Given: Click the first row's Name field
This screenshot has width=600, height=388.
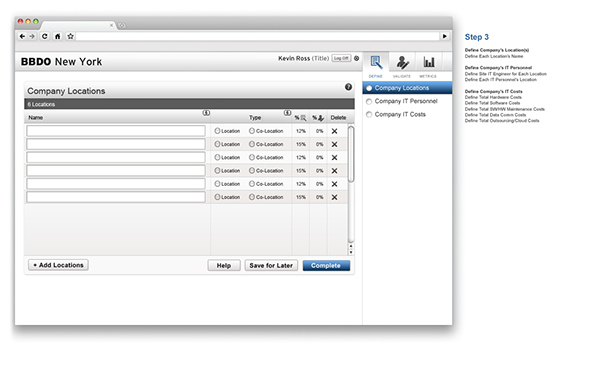Looking at the screenshot, I should (116, 131).
